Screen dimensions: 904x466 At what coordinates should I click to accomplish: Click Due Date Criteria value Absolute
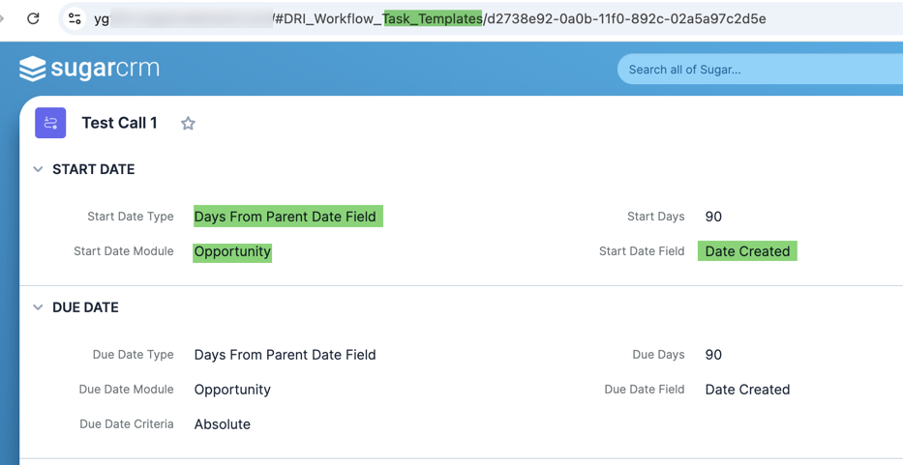pos(222,424)
